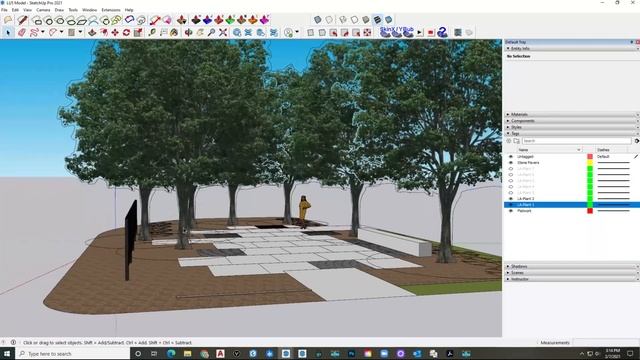
Task: Collapse the Entity Info panel
Action: 509,49
